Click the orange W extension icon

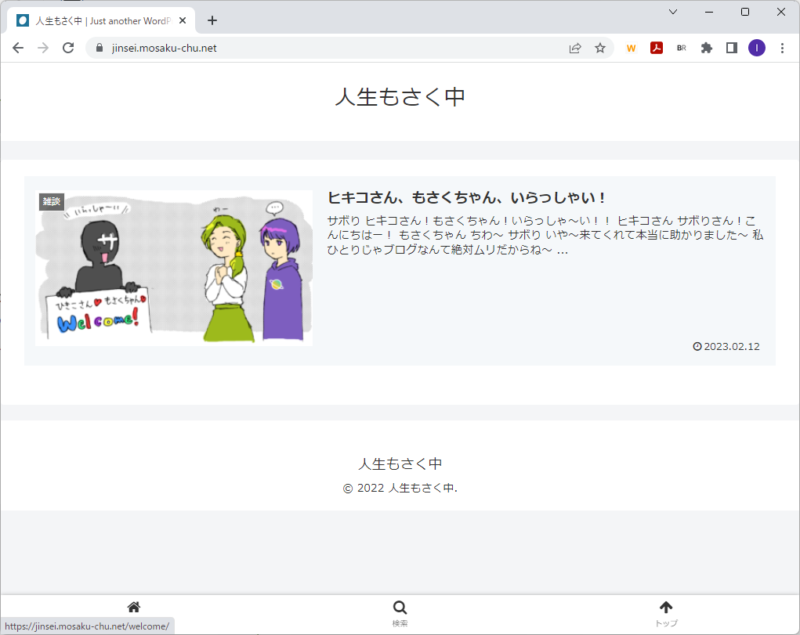[x=631, y=47]
